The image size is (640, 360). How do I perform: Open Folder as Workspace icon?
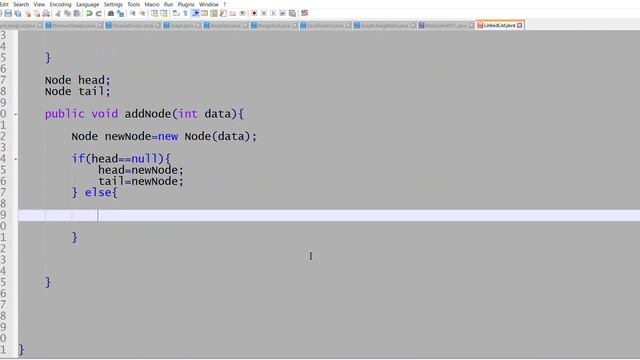pos(233,13)
